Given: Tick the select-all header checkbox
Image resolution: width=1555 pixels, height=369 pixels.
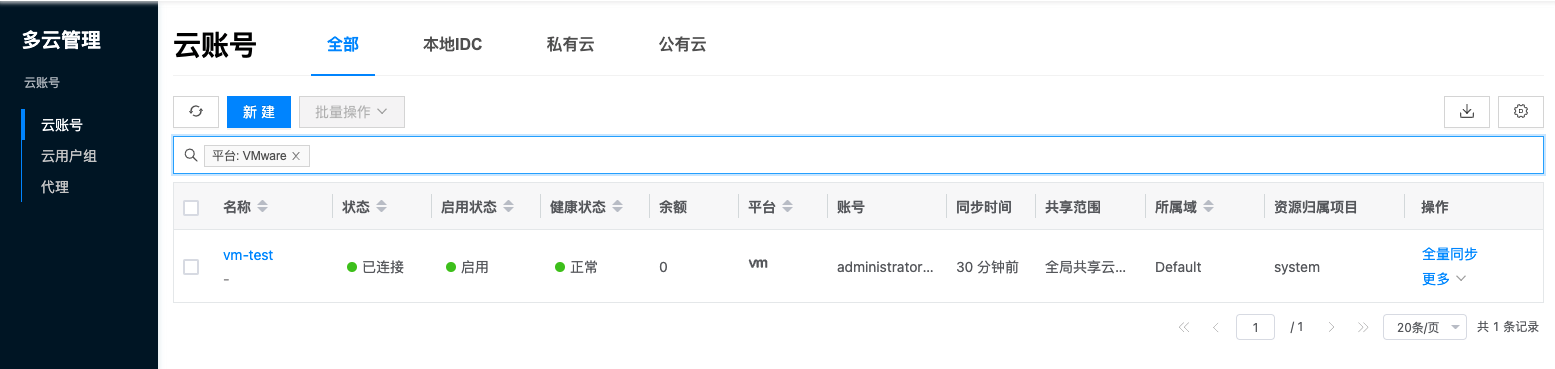Looking at the screenshot, I should coord(191,208).
